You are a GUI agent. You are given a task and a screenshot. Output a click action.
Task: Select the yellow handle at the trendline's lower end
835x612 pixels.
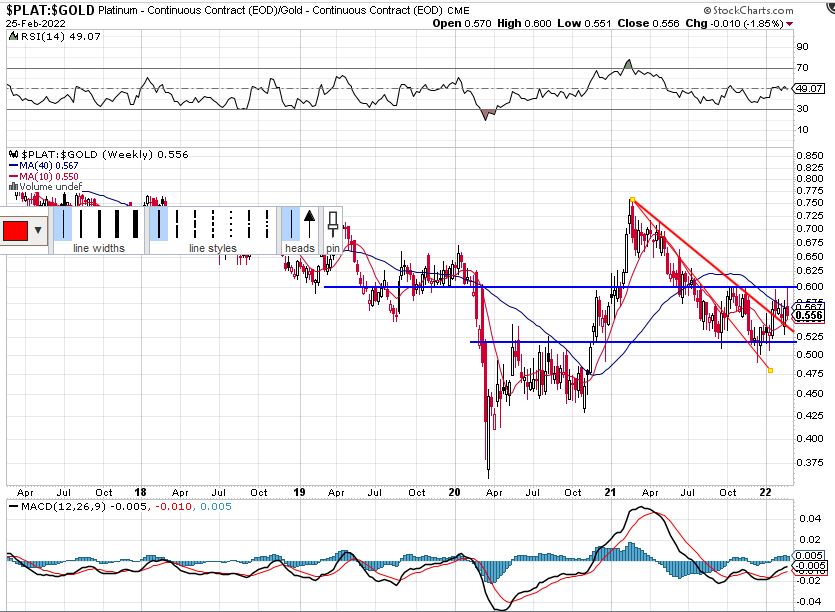[771, 370]
